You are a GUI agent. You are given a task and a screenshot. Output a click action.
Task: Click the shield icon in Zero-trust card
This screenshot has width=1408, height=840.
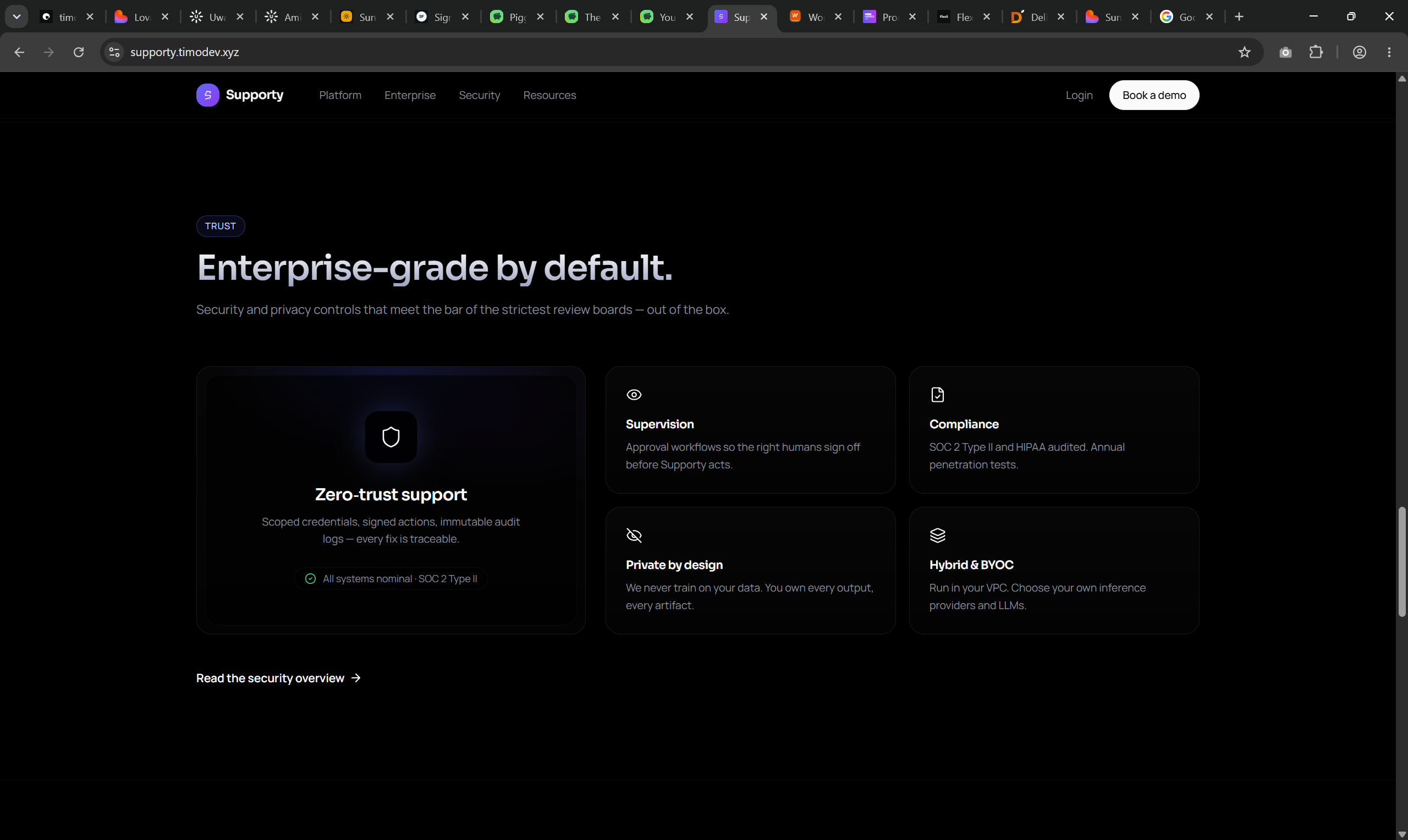click(391, 437)
